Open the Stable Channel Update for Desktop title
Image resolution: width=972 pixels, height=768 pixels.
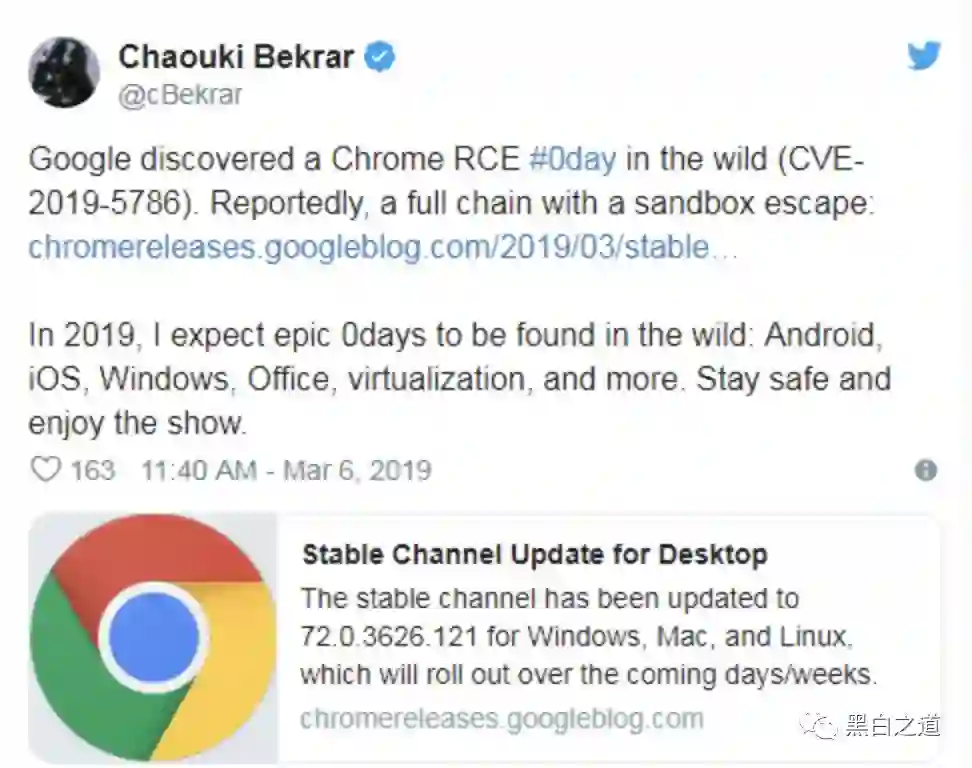point(534,555)
